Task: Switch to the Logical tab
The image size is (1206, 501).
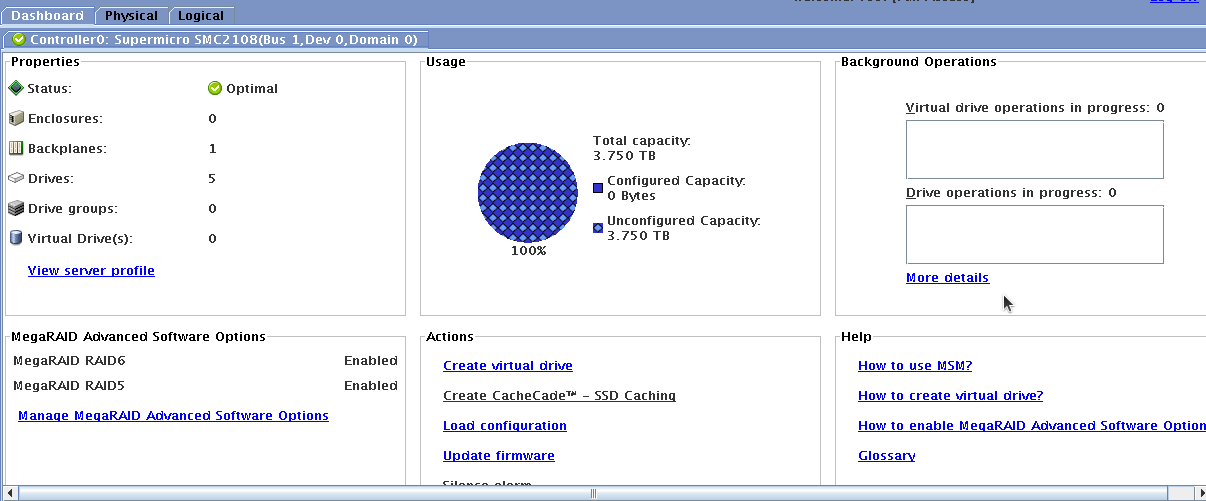Action: click(201, 15)
